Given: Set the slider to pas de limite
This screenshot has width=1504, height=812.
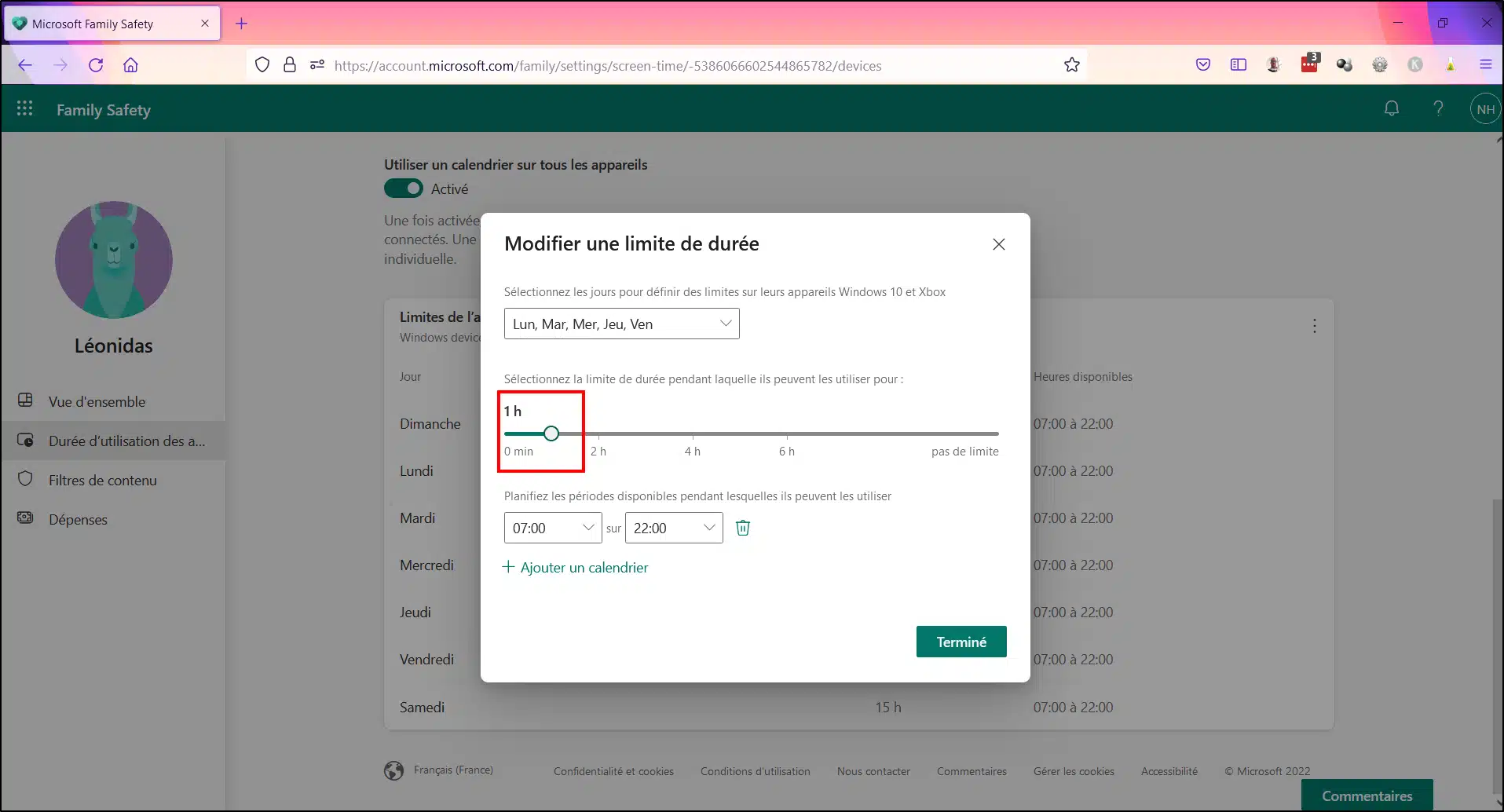Looking at the screenshot, I should tap(997, 433).
